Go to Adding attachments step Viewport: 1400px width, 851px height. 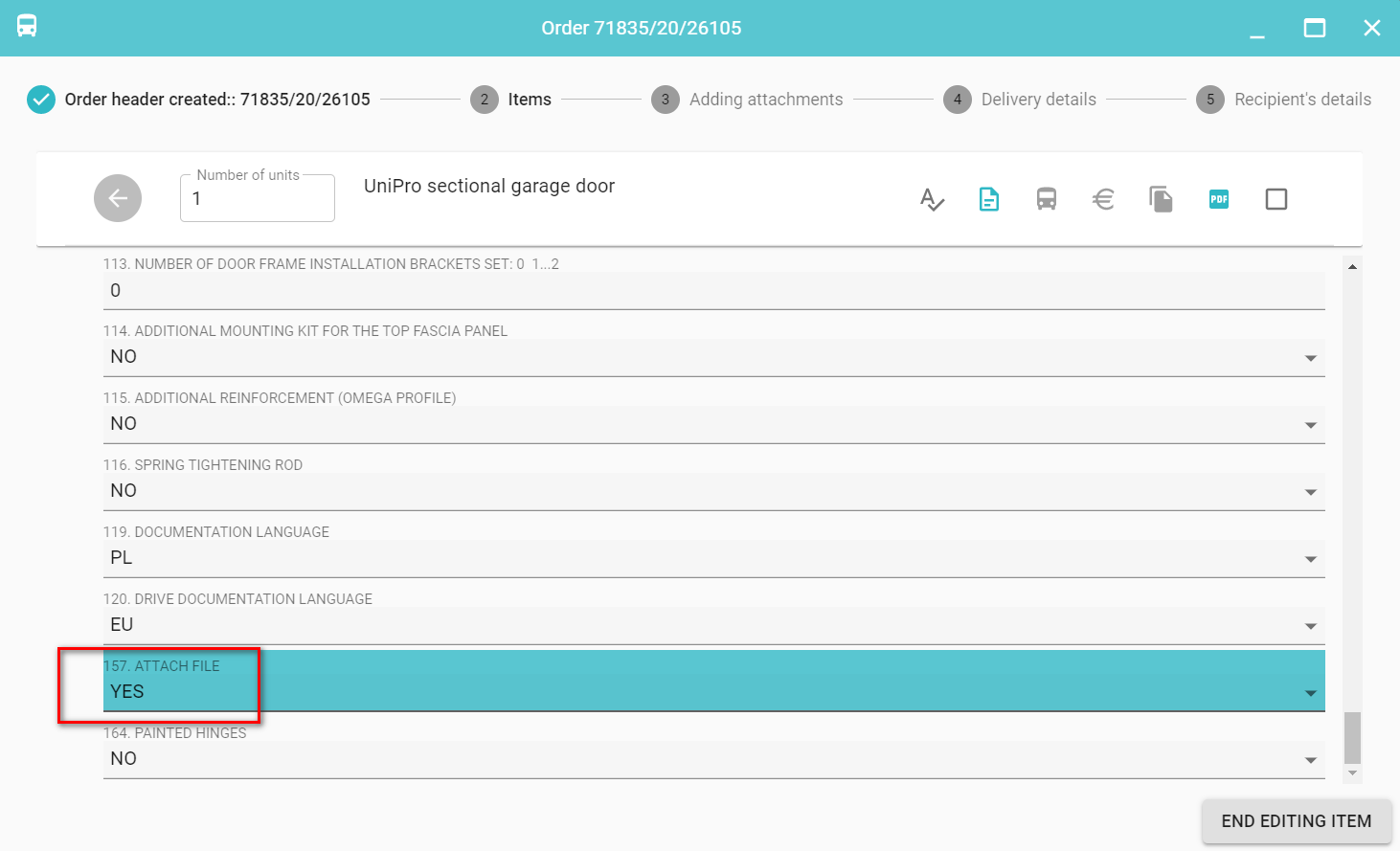coord(747,100)
